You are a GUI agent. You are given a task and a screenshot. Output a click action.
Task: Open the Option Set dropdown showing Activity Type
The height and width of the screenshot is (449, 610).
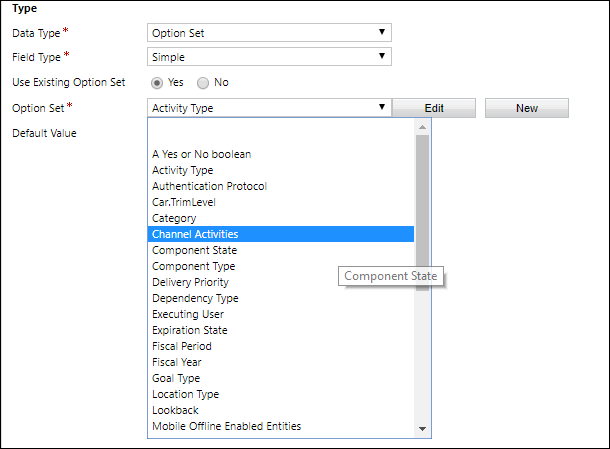tap(269, 108)
